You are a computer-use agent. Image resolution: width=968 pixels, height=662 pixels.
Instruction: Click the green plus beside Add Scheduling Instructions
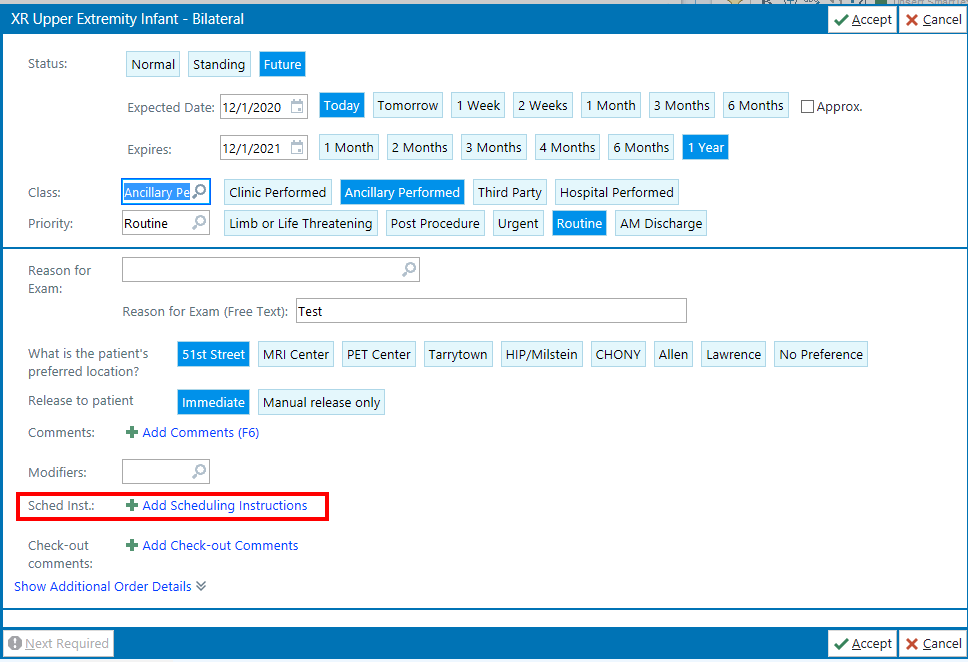pos(131,505)
